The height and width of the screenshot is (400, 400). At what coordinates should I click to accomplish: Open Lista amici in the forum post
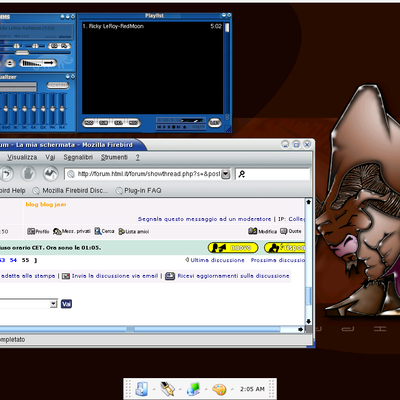[134, 232]
